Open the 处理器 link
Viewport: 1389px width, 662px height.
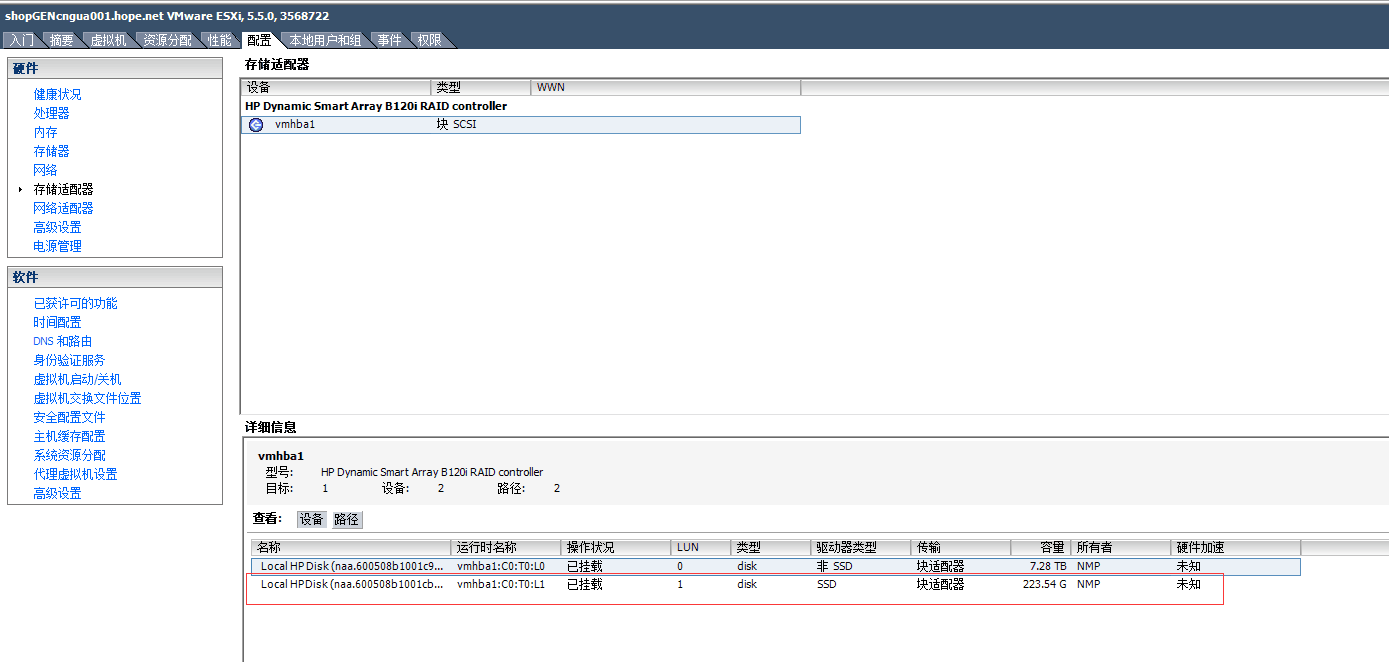[x=51, y=113]
